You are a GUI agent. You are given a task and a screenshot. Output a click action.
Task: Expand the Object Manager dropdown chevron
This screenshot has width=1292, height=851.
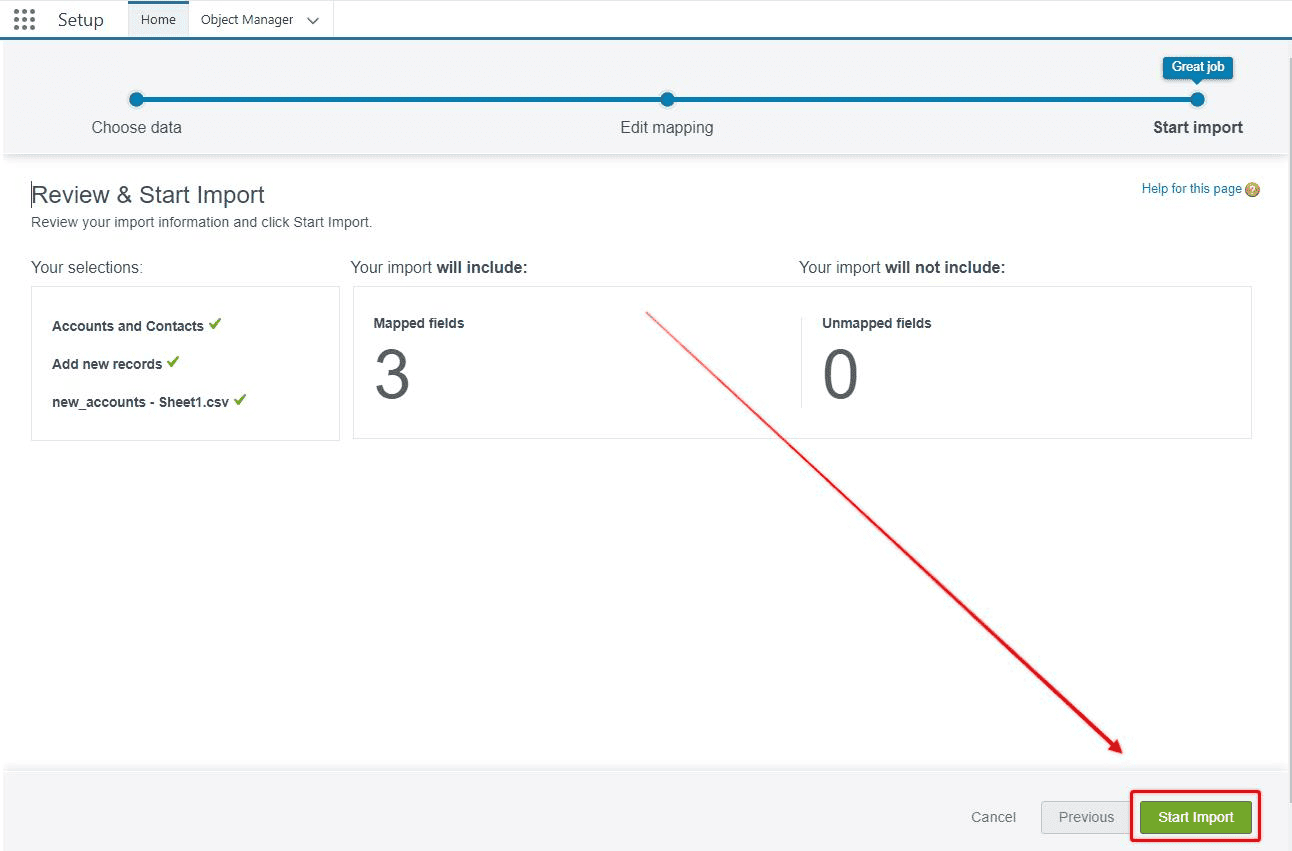coord(313,19)
